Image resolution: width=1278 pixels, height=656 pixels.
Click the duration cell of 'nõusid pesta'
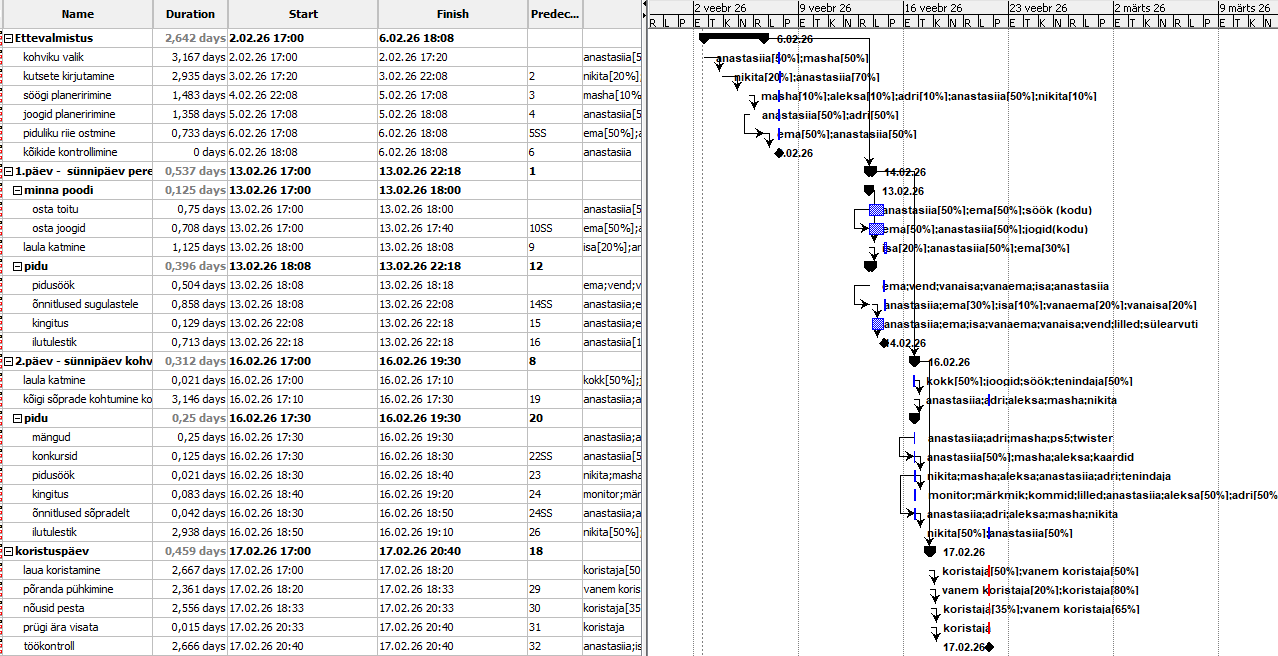190,608
